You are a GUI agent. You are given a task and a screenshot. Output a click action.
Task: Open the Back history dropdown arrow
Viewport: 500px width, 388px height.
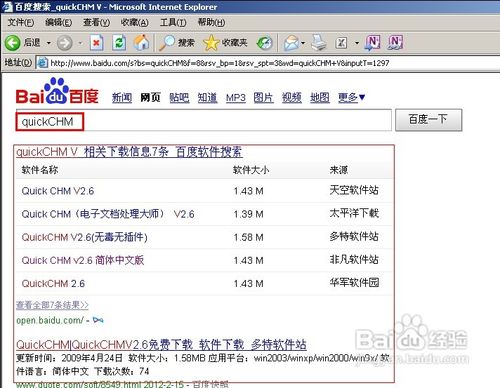click(x=49, y=43)
